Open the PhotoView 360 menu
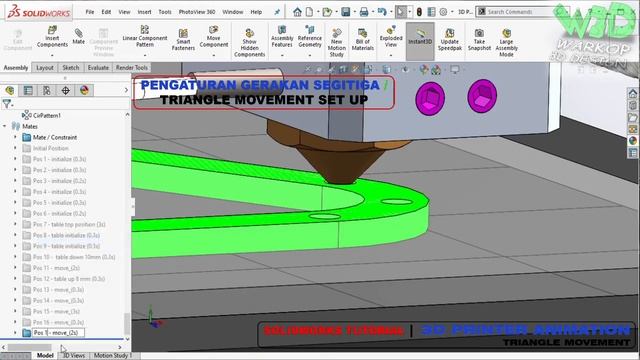 (197, 12)
